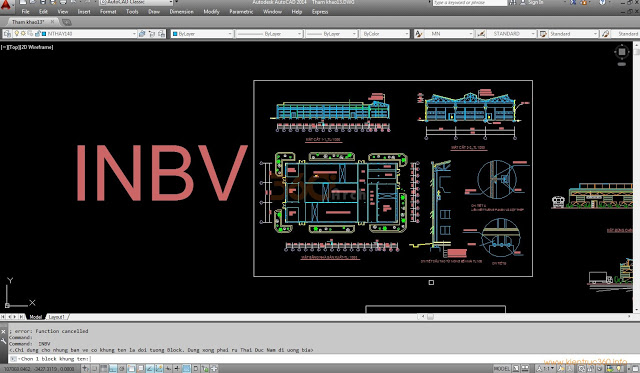Toggle the layer lock icon
The image size is (640, 373).
coord(38,33)
